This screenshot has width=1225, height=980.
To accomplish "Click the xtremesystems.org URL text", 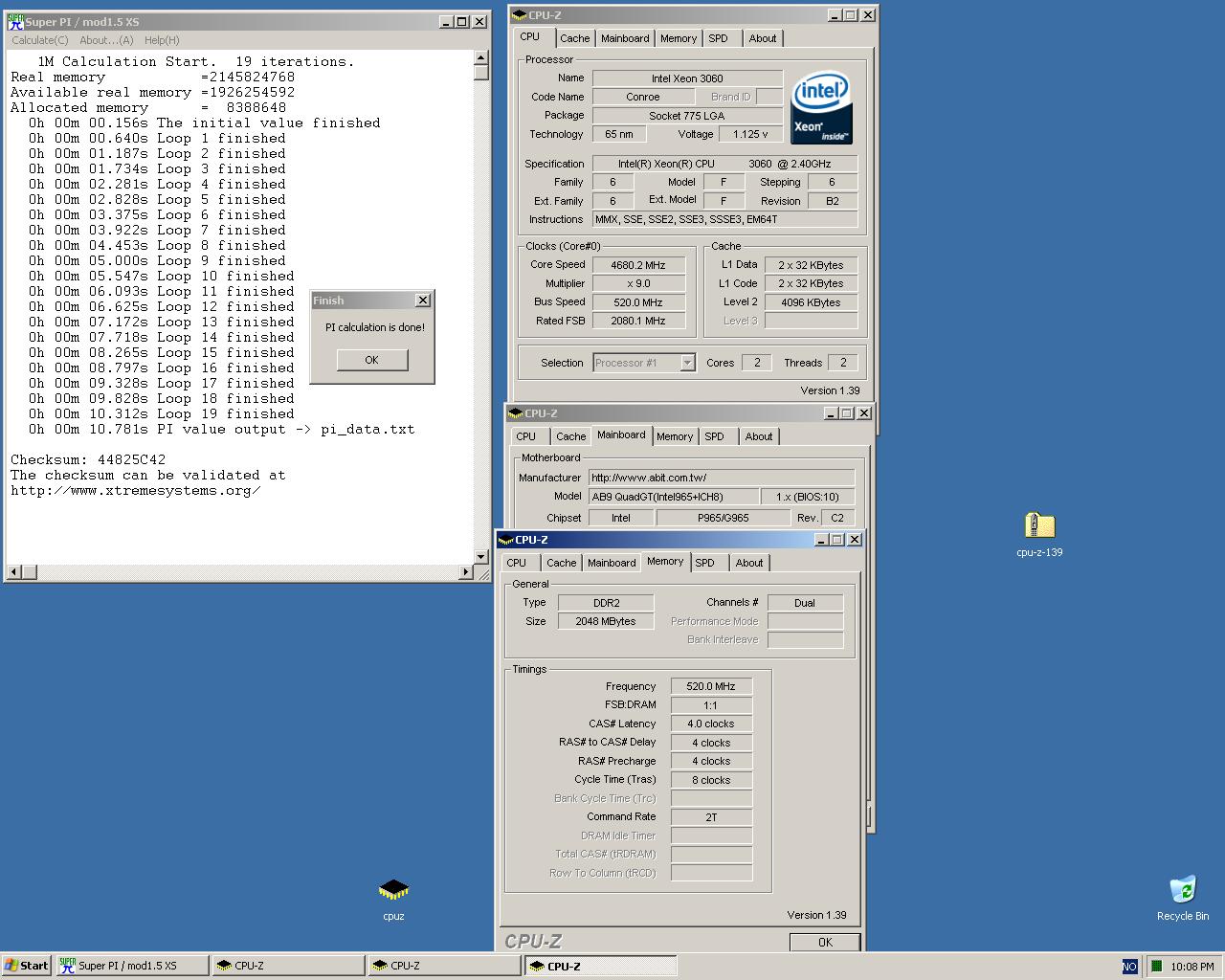I will (x=135, y=490).
